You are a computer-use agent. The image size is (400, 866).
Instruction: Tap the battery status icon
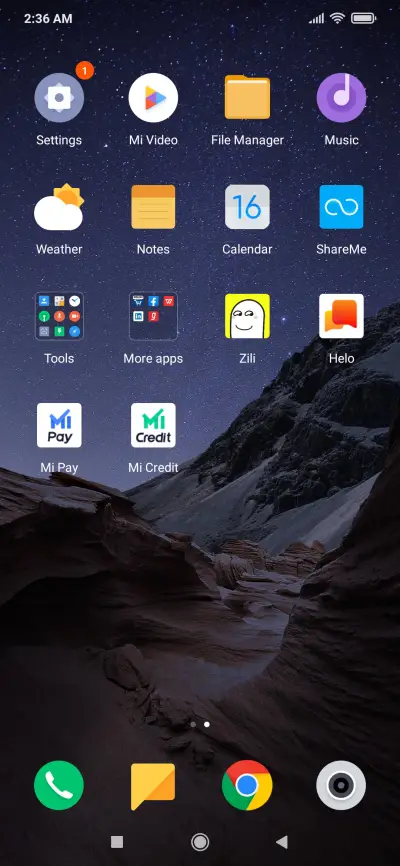click(364, 18)
